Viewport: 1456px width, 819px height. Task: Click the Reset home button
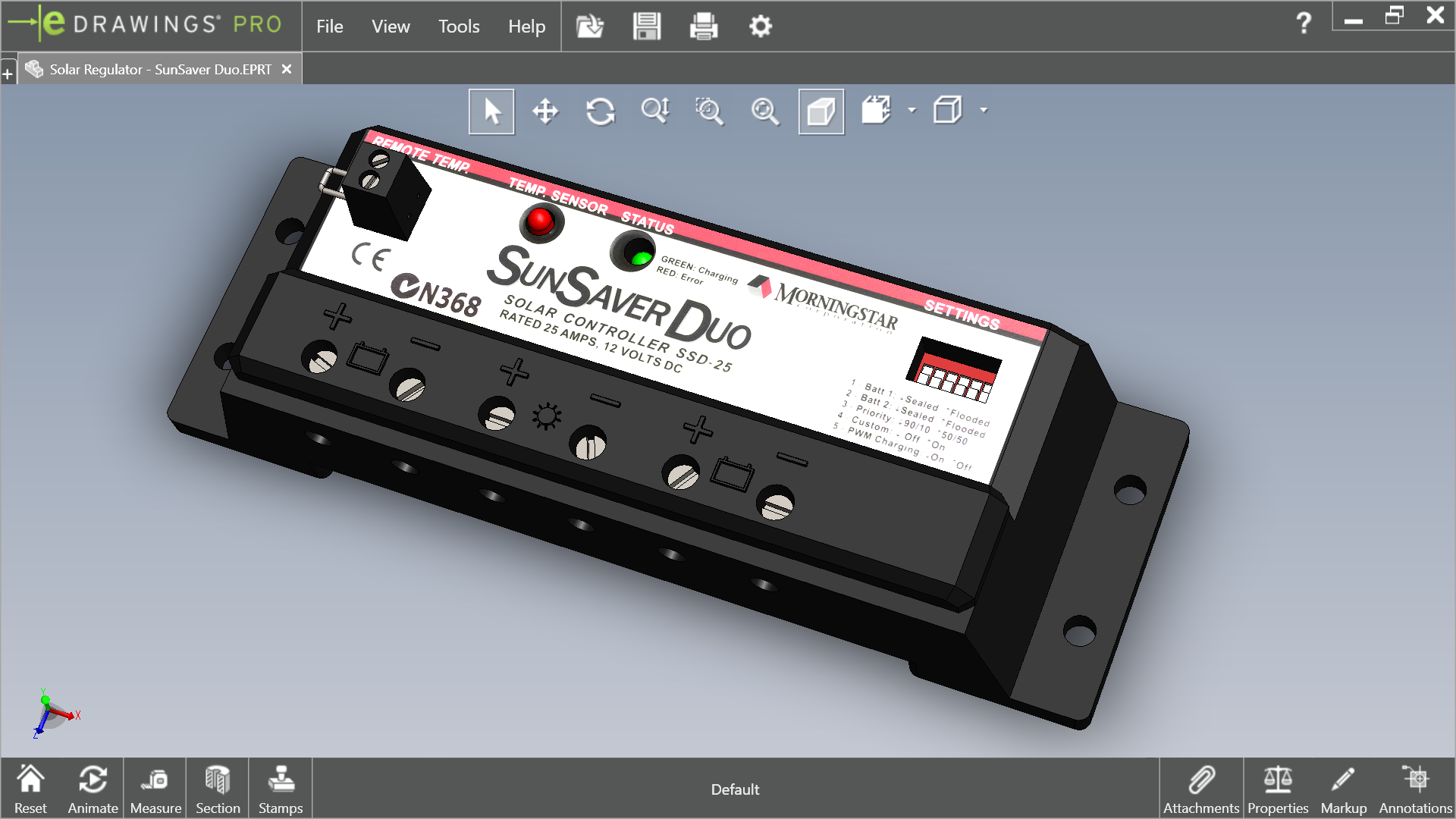click(x=30, y=789)
